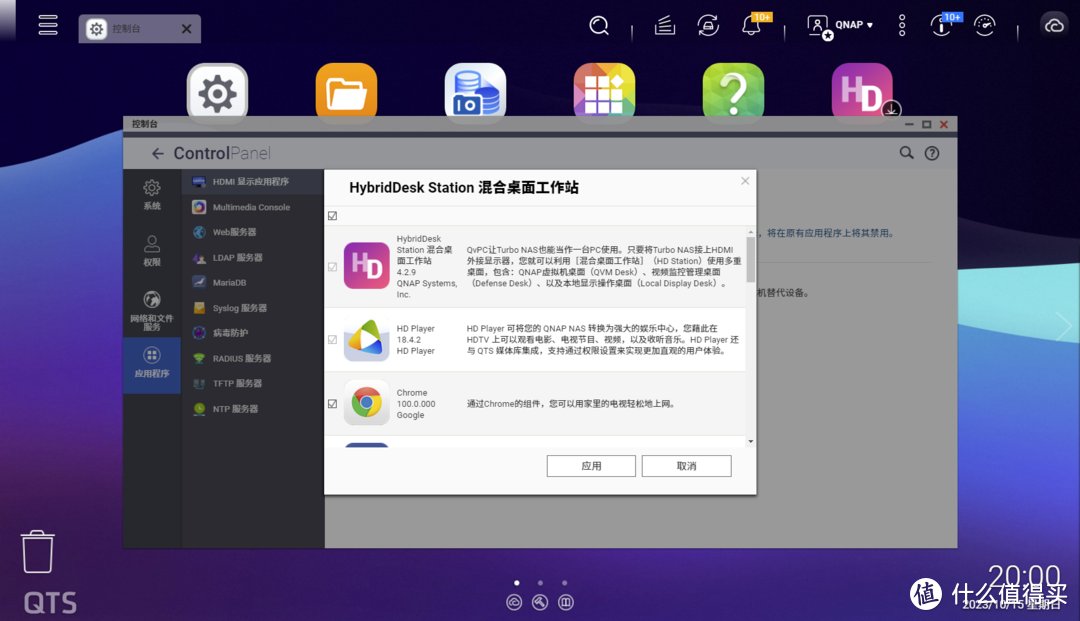
Task: Launch File Station folder desktop icon
Action: [346, 93]
